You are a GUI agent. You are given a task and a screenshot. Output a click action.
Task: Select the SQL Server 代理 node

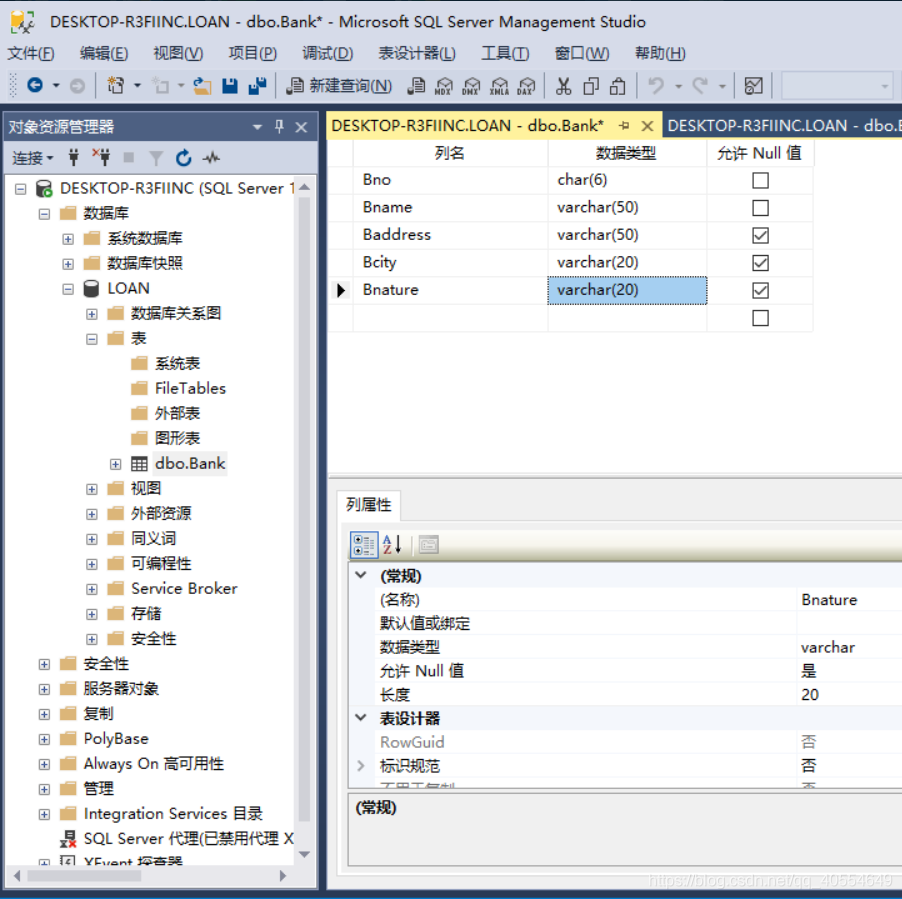(x=188, y=839)
